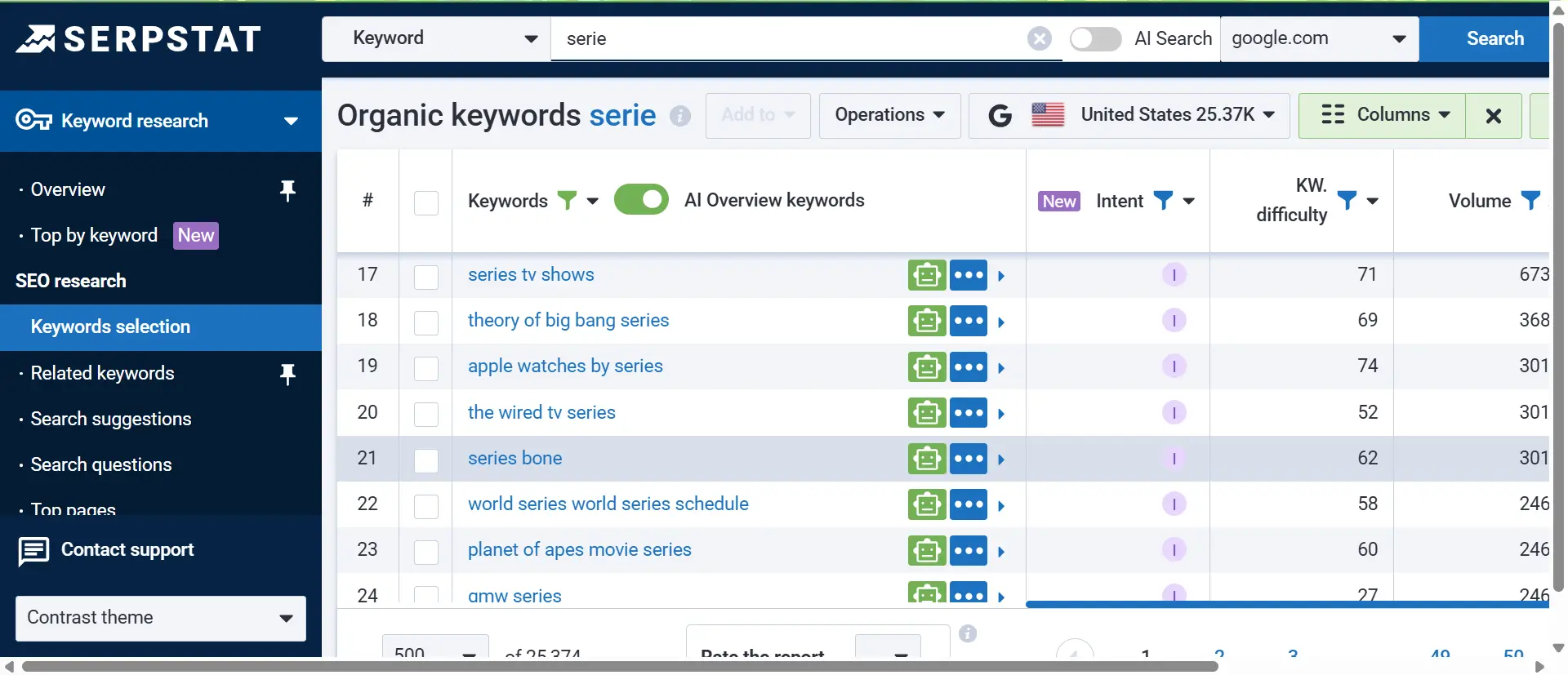Click the table's horizontal scrollbar
The height and width of the screenshot is (675, 1568).
(1286, 605)
